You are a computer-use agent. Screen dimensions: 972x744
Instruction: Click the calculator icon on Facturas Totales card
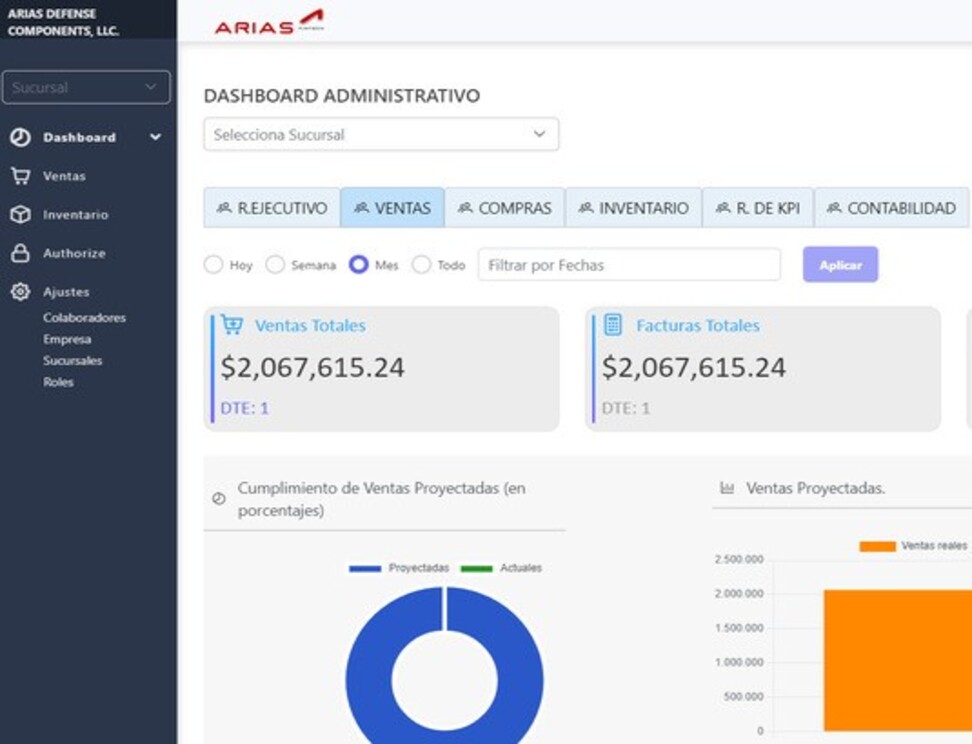click(613, 325)
